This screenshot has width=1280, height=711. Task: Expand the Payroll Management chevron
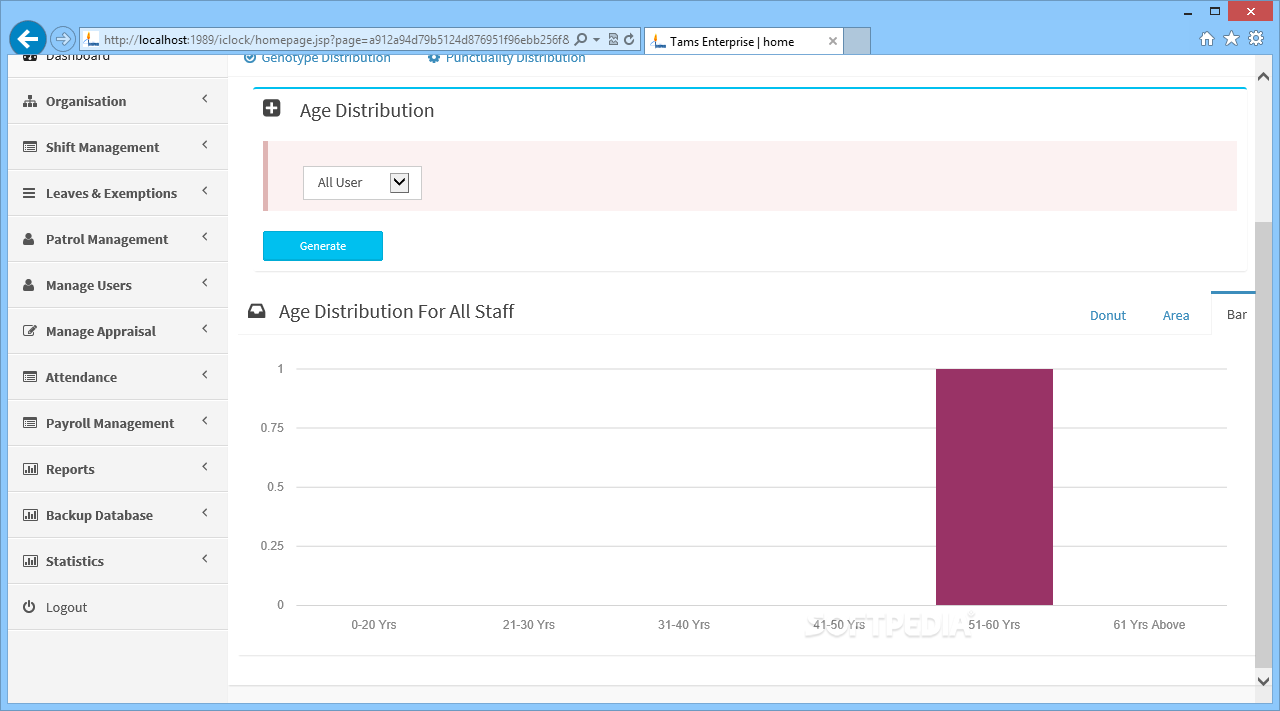tap(205, 421)
